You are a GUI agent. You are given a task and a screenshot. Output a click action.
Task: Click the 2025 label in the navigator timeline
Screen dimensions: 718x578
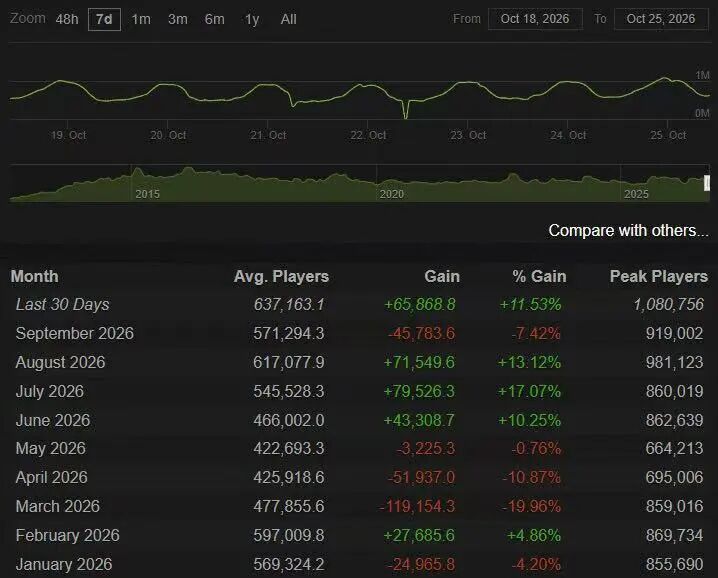coord(636,194)
